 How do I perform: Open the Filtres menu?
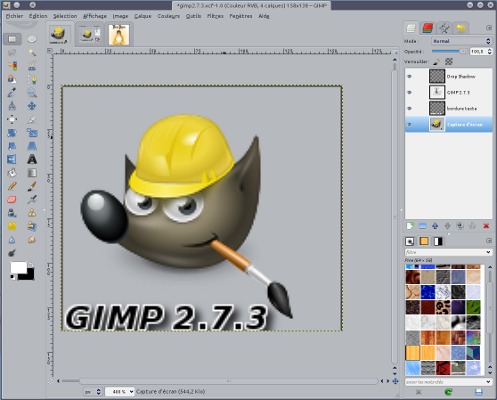(x=215, y=16)
